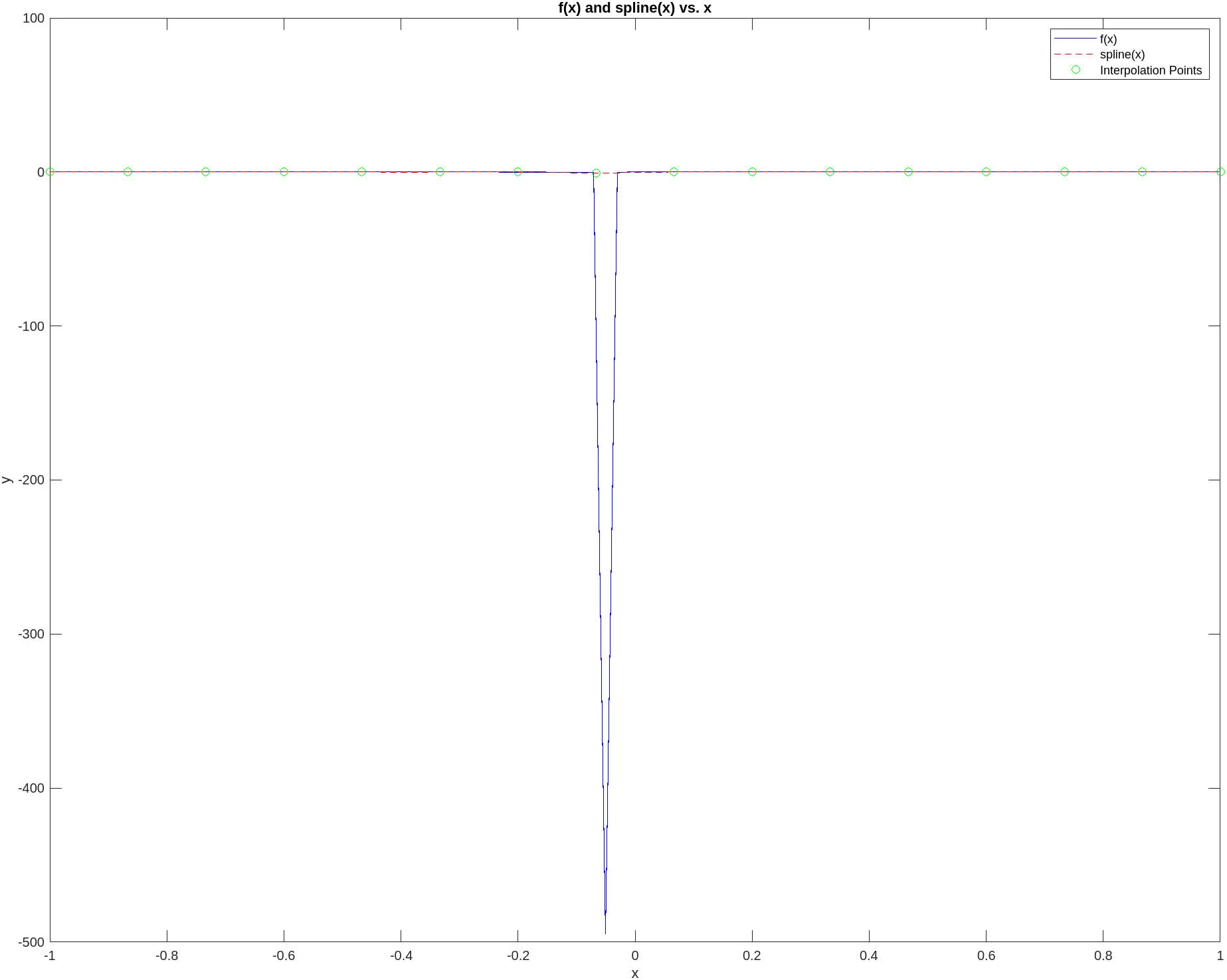The image size is (1227, 980).
Task: Click the y-axis tick label "-100"
Action: point(31,326)
